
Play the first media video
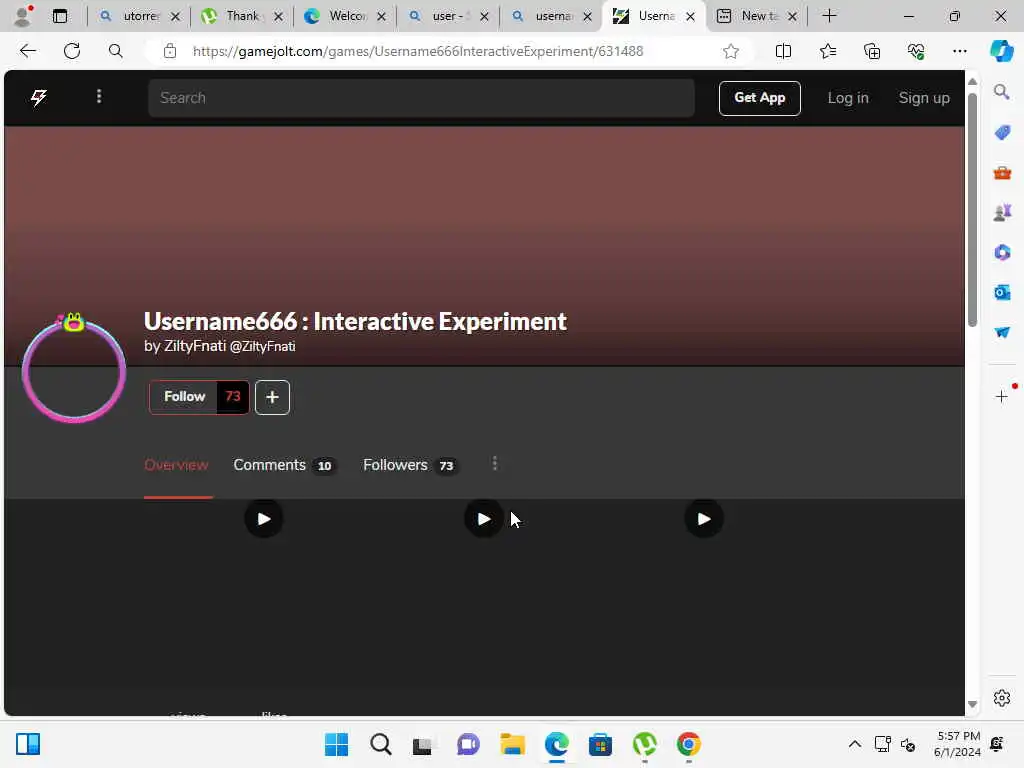[x=264, y=519]
